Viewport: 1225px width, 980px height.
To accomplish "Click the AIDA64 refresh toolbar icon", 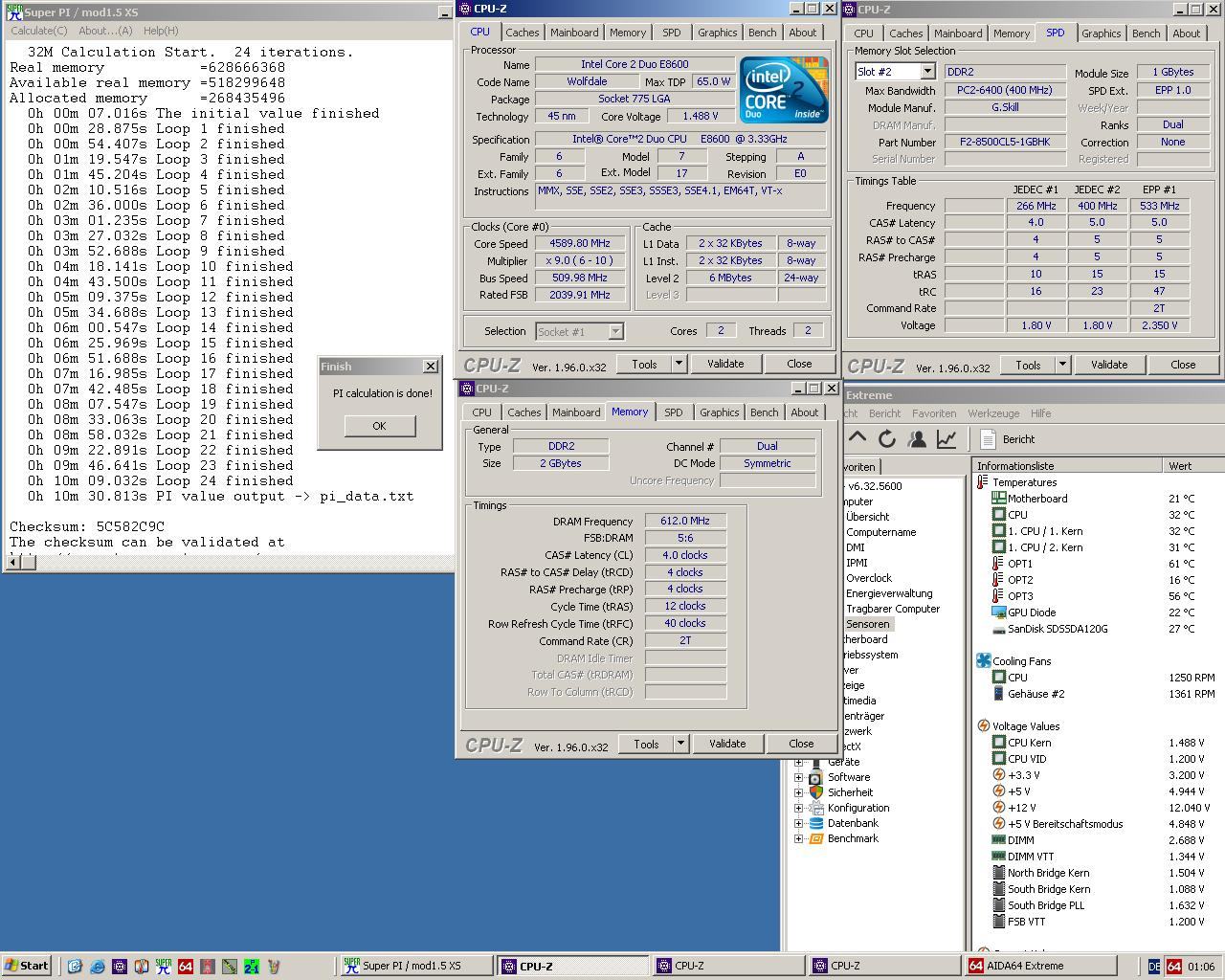I will (x=887, y=439).
